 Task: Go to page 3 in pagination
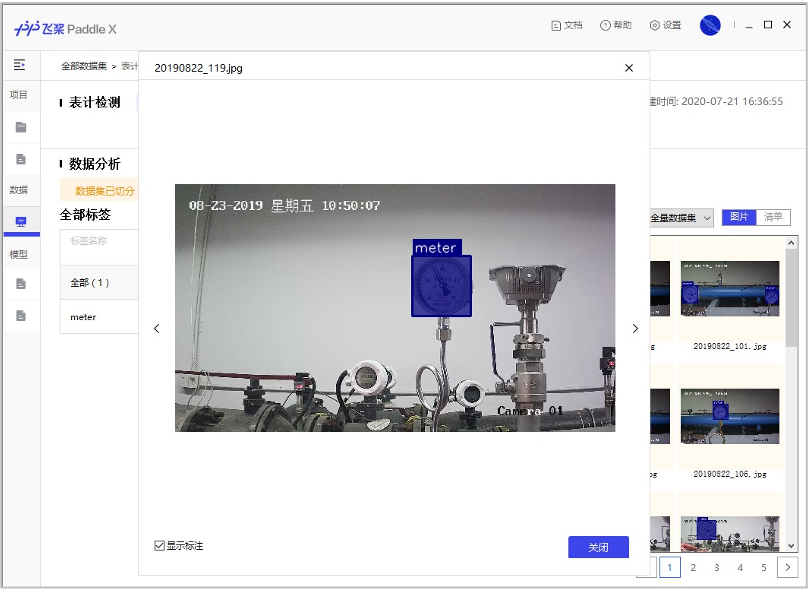pos(717,567)
